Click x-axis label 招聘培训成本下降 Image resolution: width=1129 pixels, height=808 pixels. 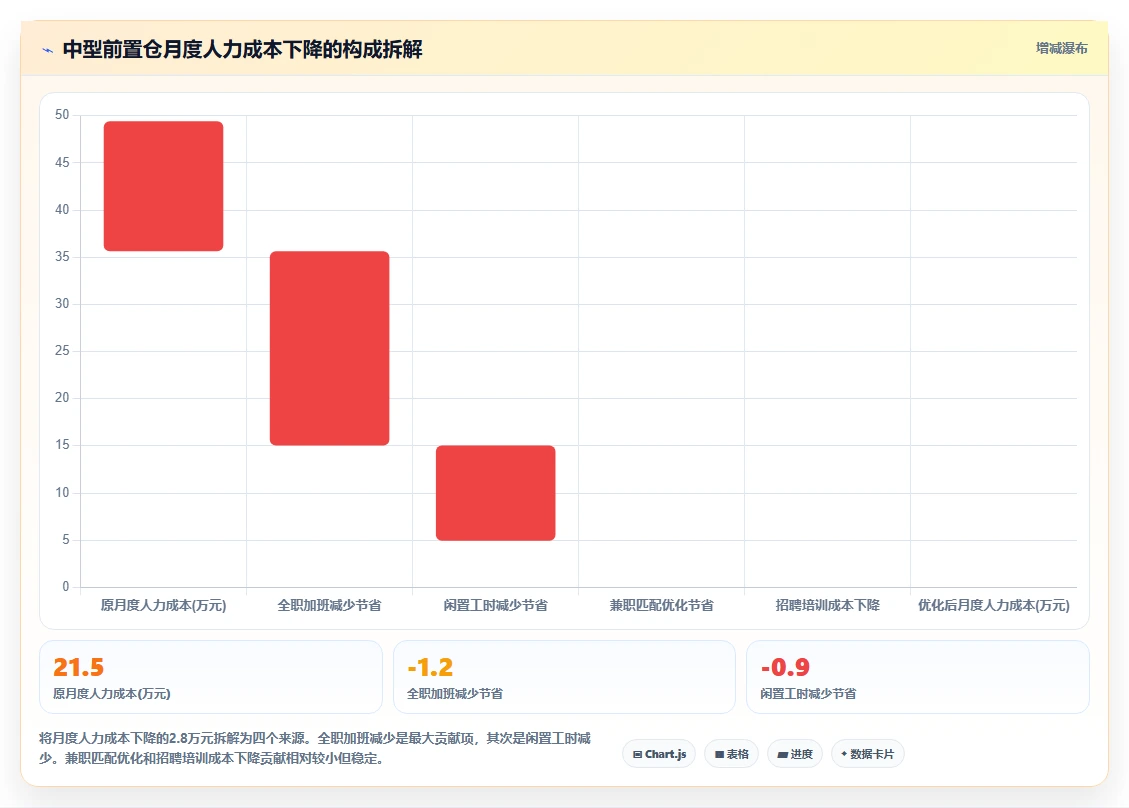tap(827, 606)
